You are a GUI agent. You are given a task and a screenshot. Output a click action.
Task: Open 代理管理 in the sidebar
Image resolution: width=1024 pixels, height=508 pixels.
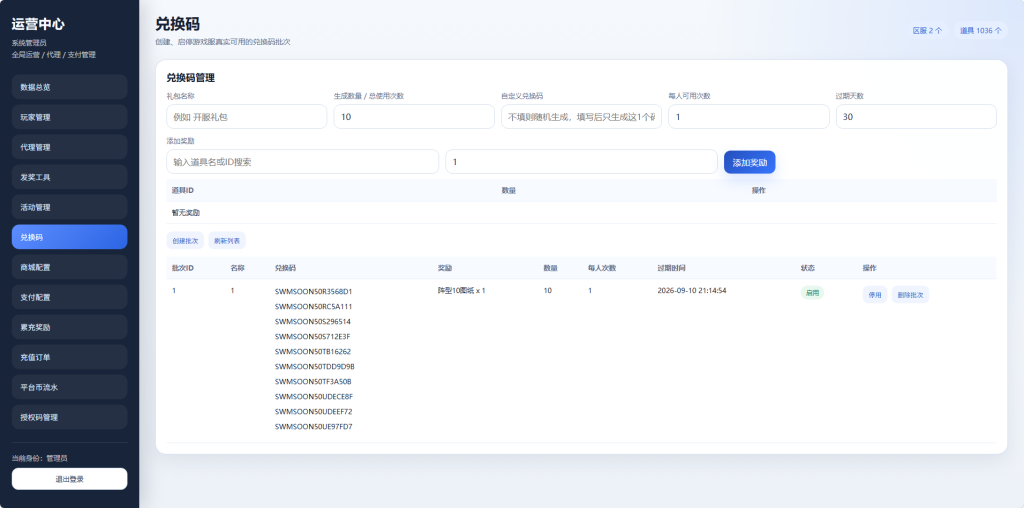click(69, 147)
